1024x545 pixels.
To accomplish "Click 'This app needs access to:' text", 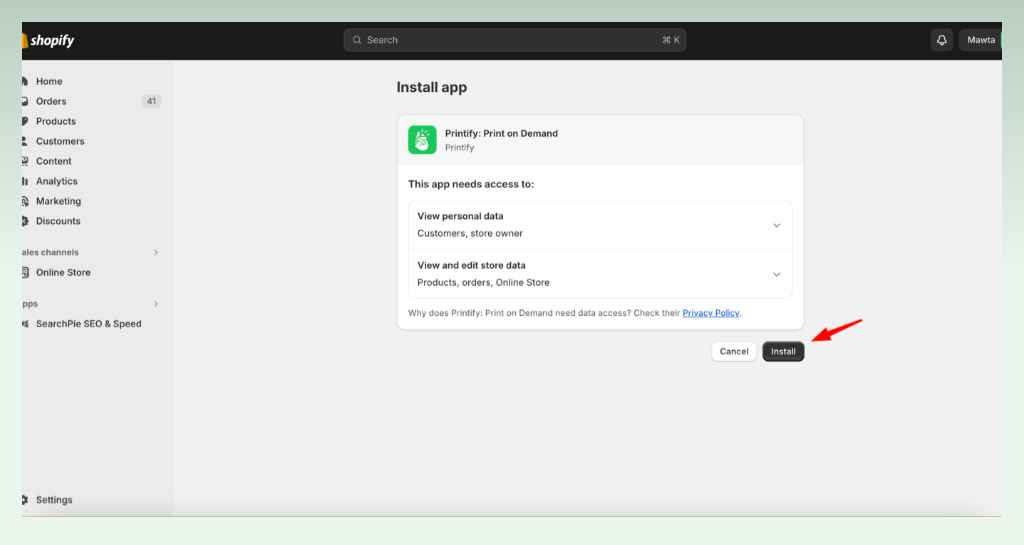I will tap(471, 184).
